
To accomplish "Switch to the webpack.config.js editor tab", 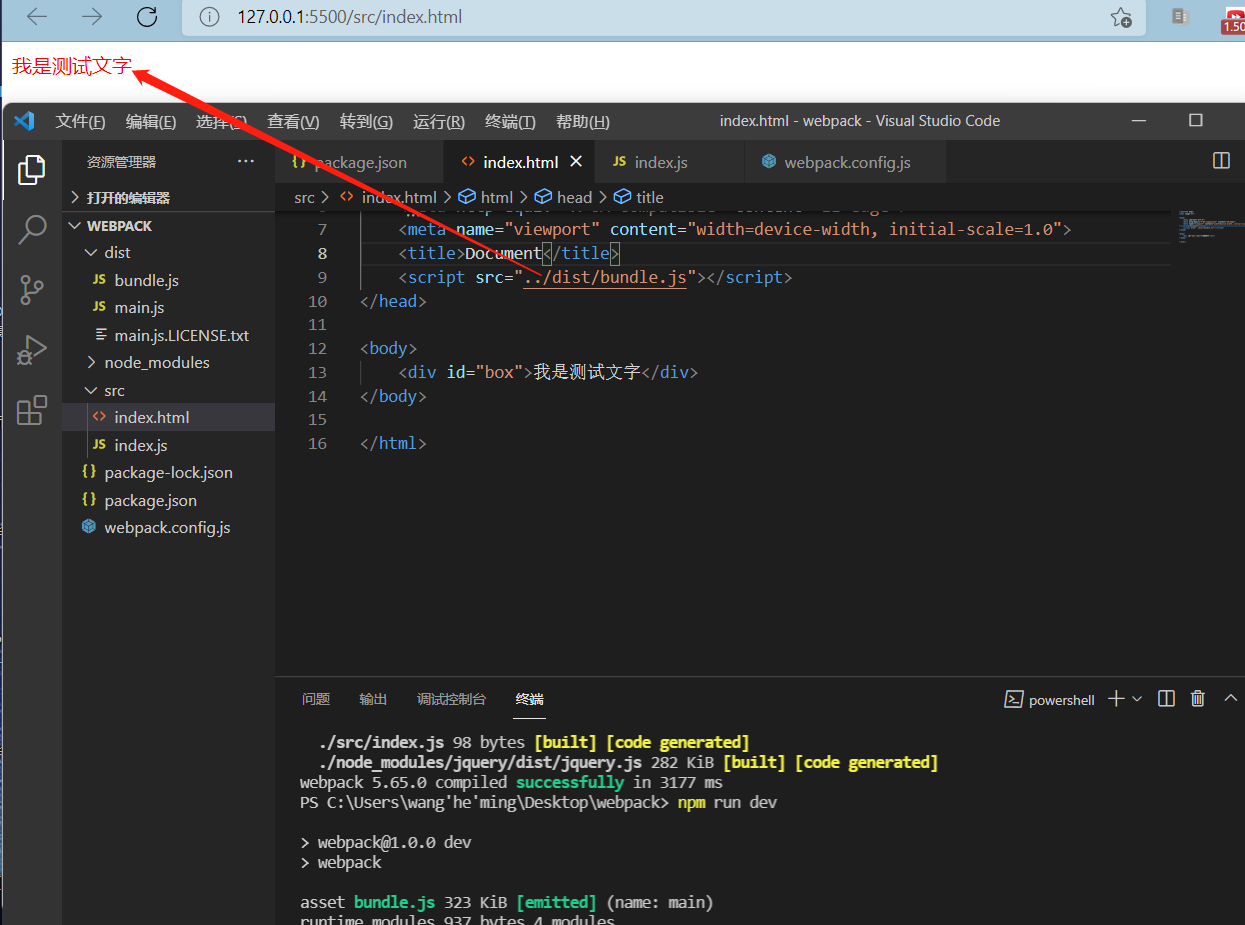I will pyautogui.click(x=847, y=162).
